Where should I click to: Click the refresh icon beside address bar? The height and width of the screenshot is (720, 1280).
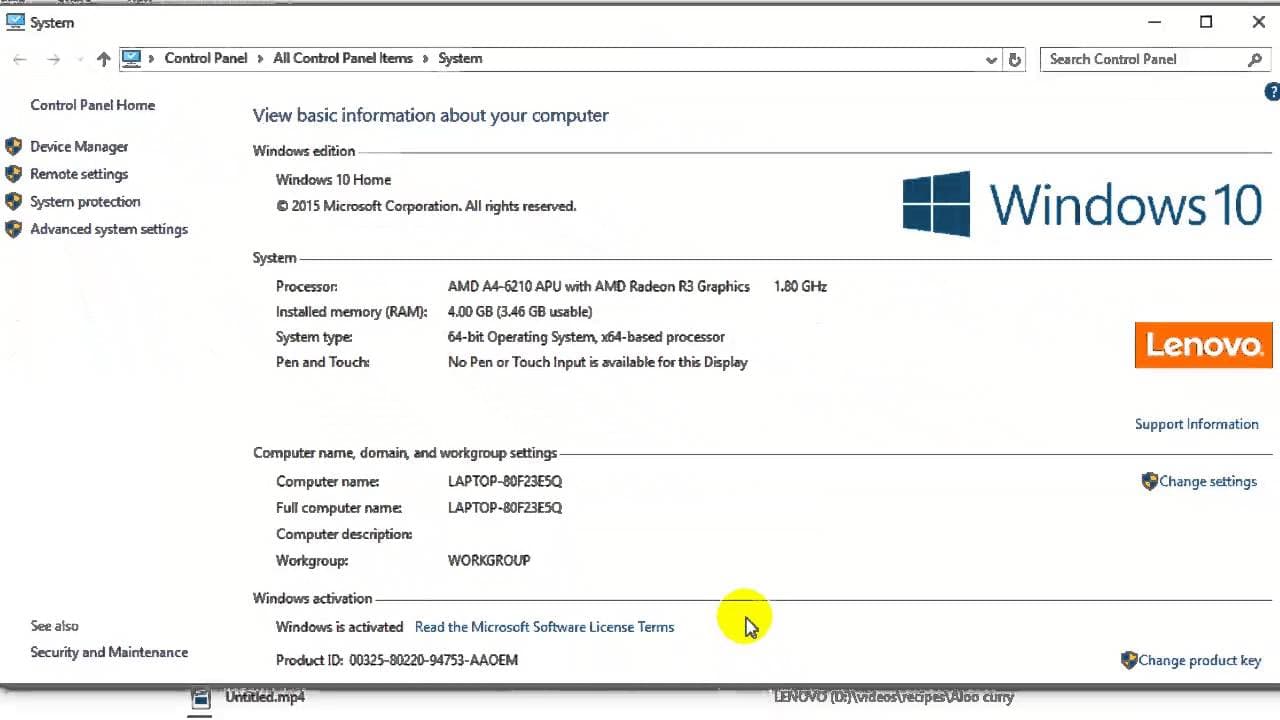point(1014,59)
